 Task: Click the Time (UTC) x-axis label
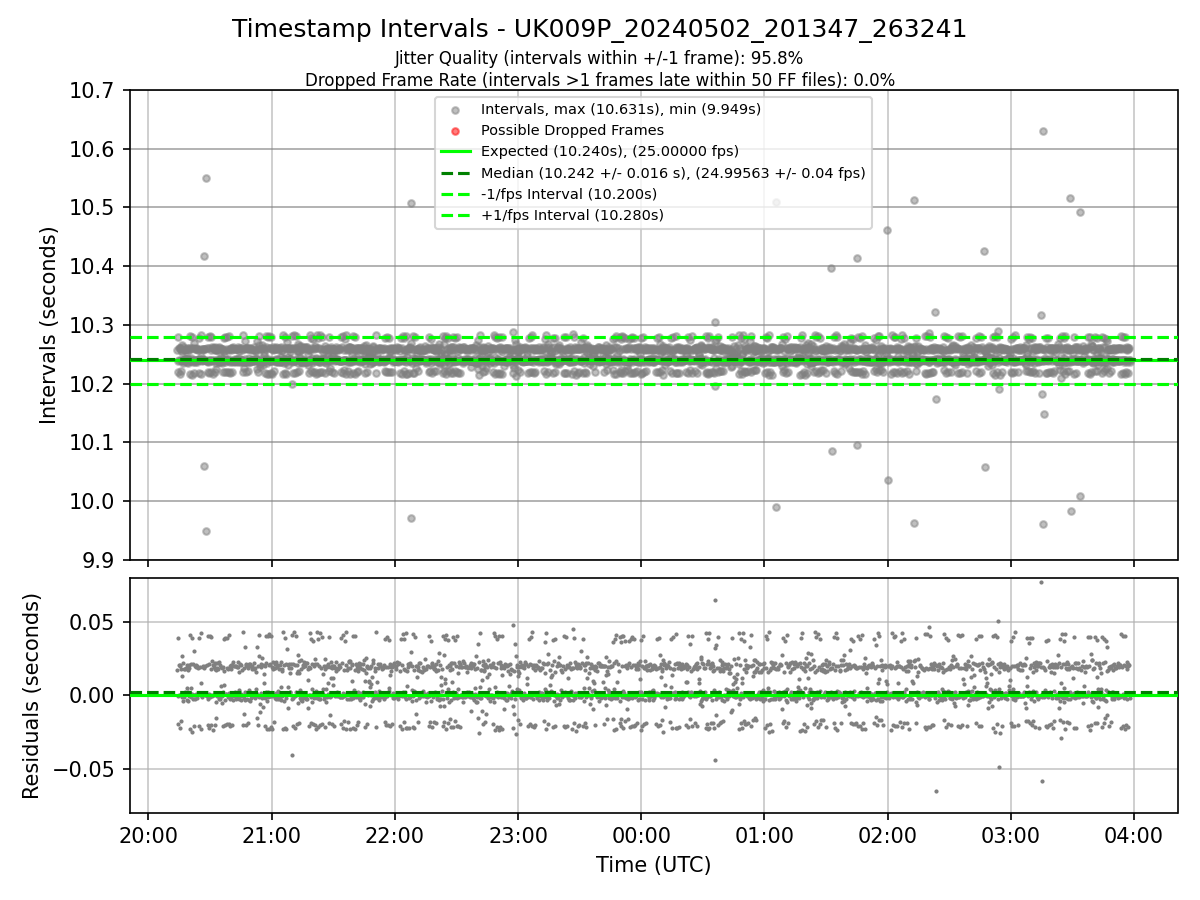pyautogui.click(x=653, y=865)
